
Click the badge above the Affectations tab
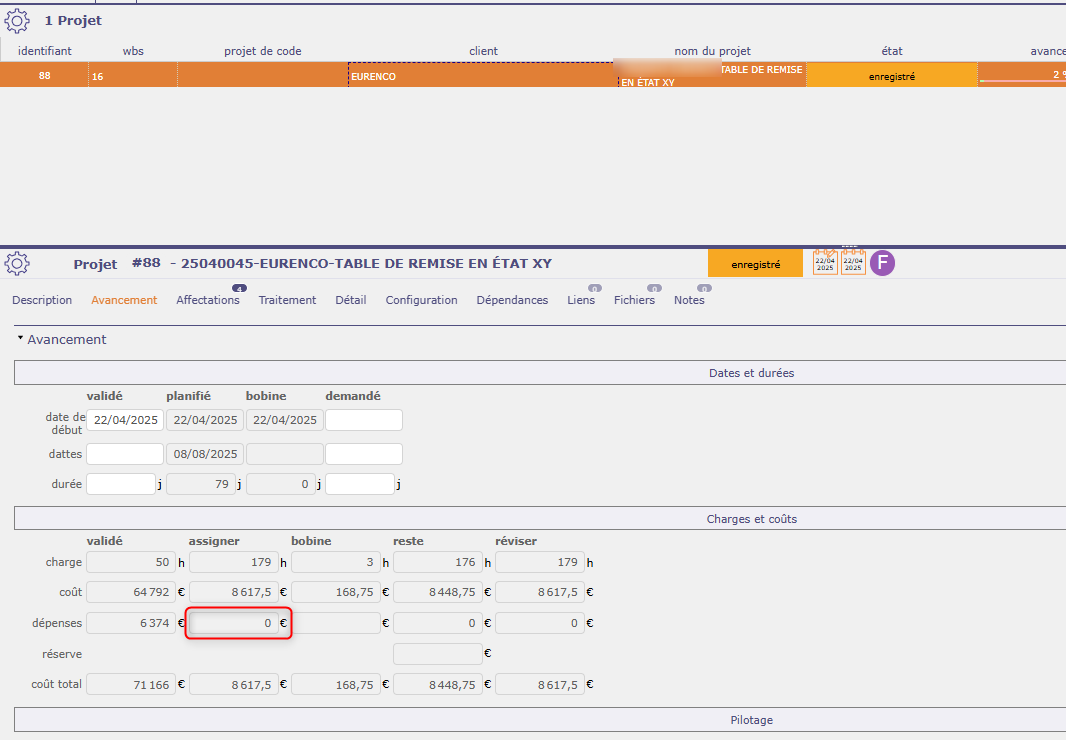[x=239, y=289]
